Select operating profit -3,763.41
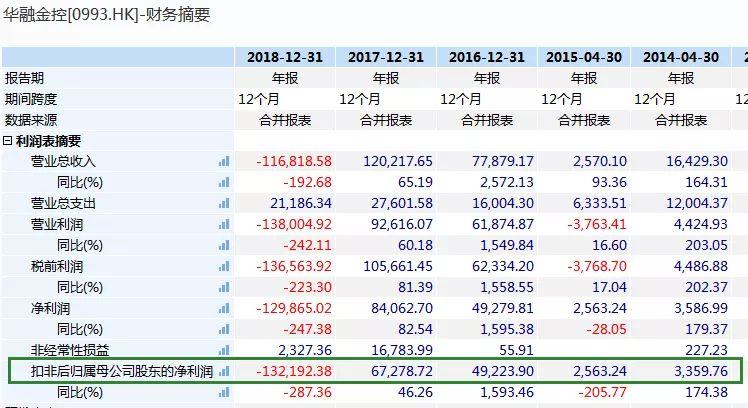Screen dimensions: 748x408 (x=597, y=224)
